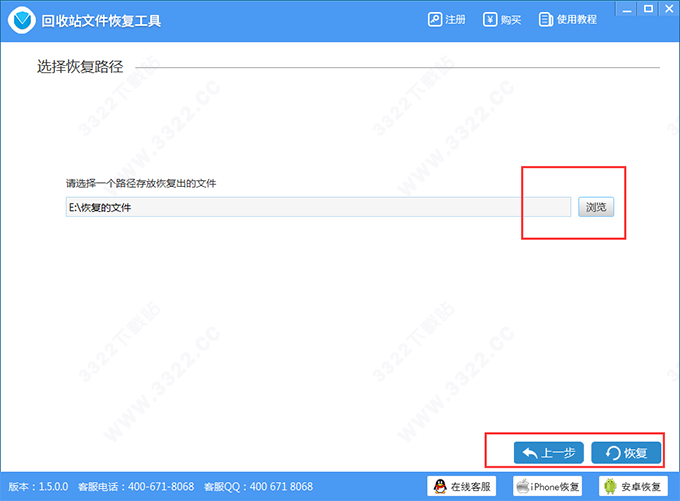Viewport: 680px width, 501px height.
Task: Open the 使用教程 tutorial
Action: (x=568, y=20)
